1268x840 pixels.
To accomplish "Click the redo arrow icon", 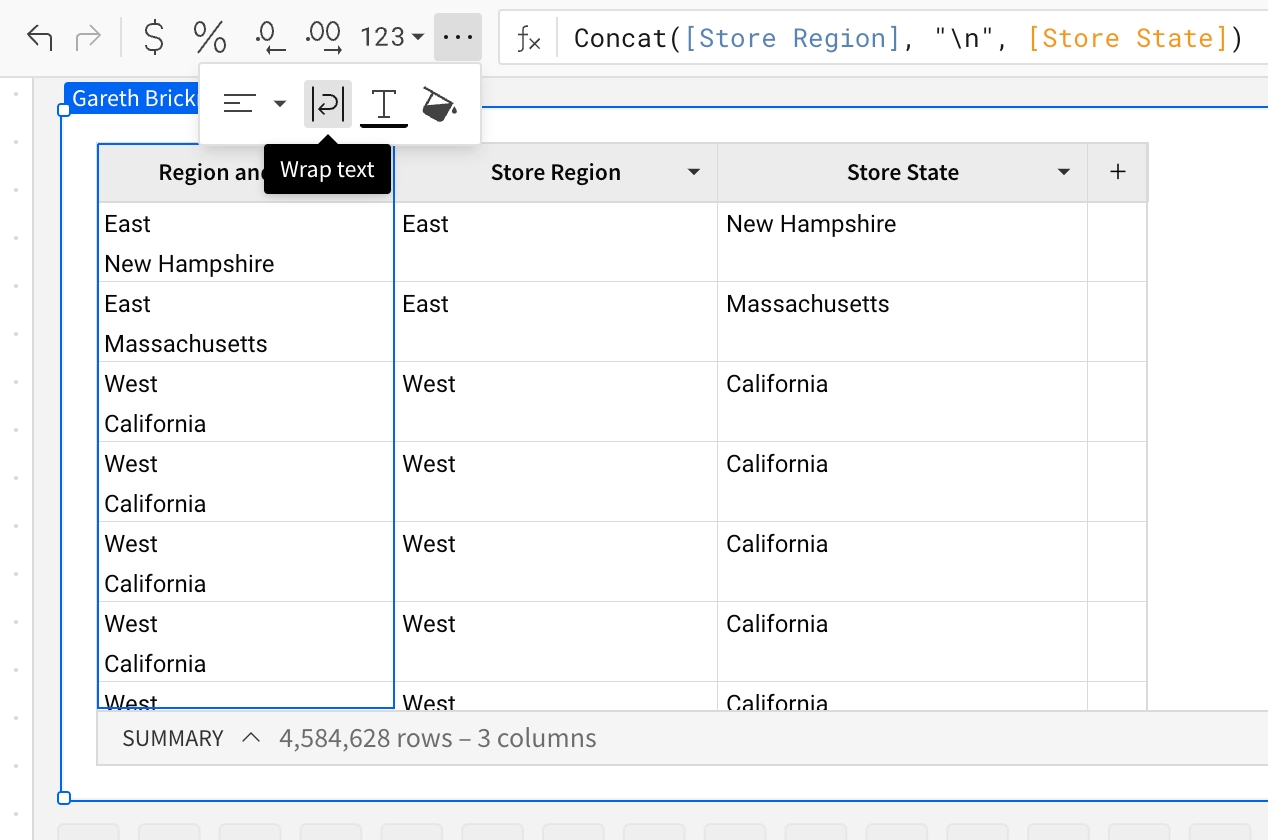I will click(x=89, y=38).
